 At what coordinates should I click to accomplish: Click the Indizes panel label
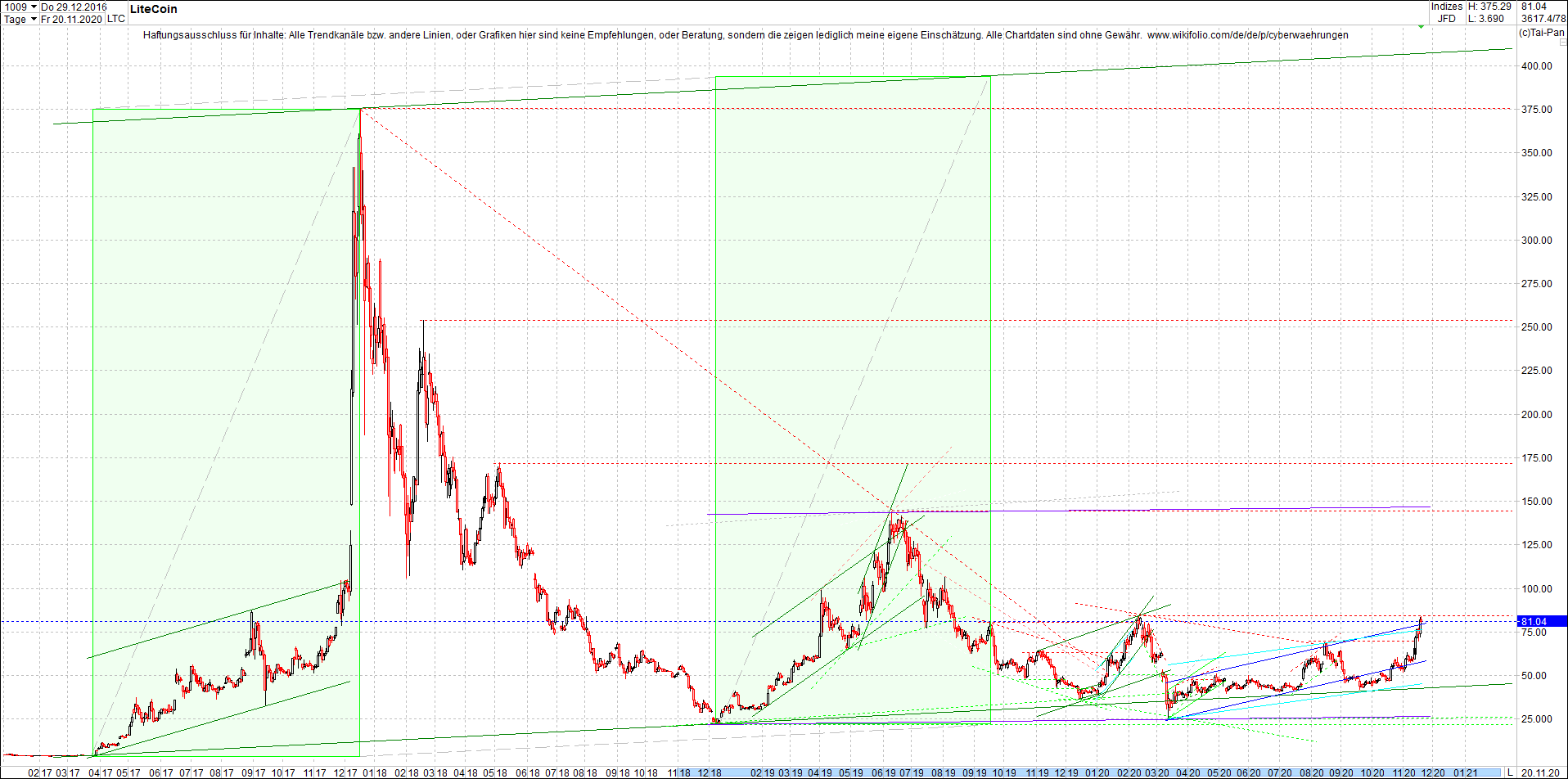tap(1447, 7)
